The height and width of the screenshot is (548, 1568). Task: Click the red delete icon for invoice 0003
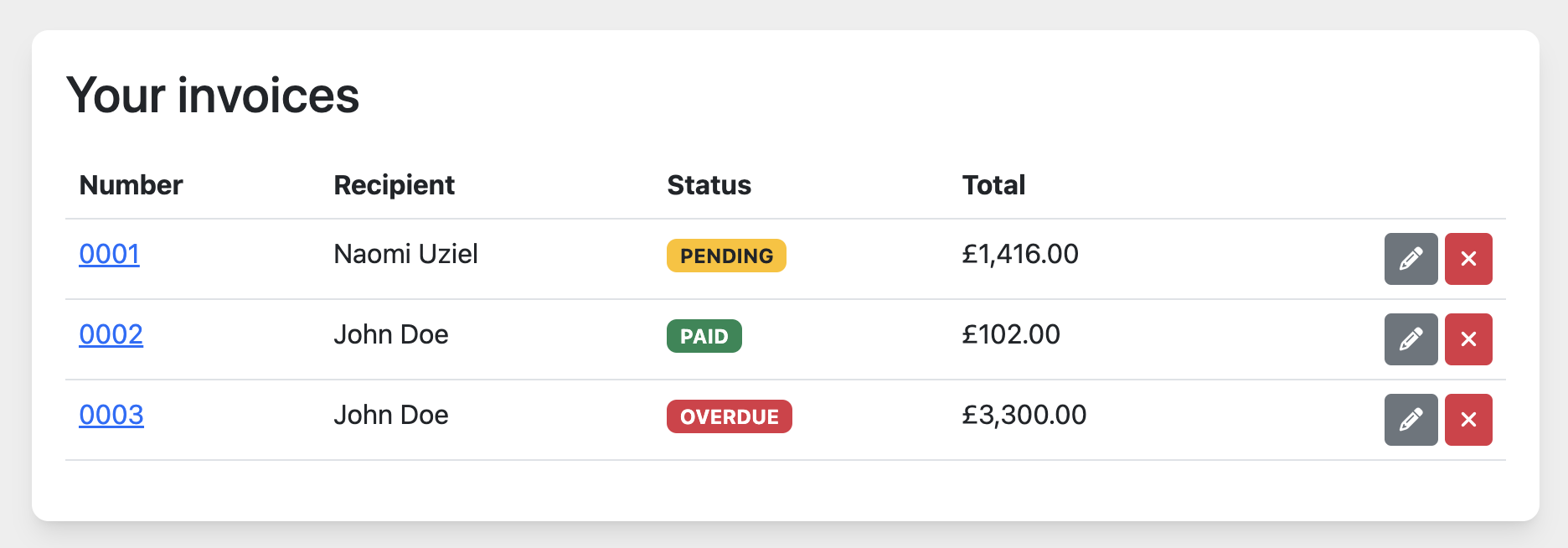coord(1468,420)
